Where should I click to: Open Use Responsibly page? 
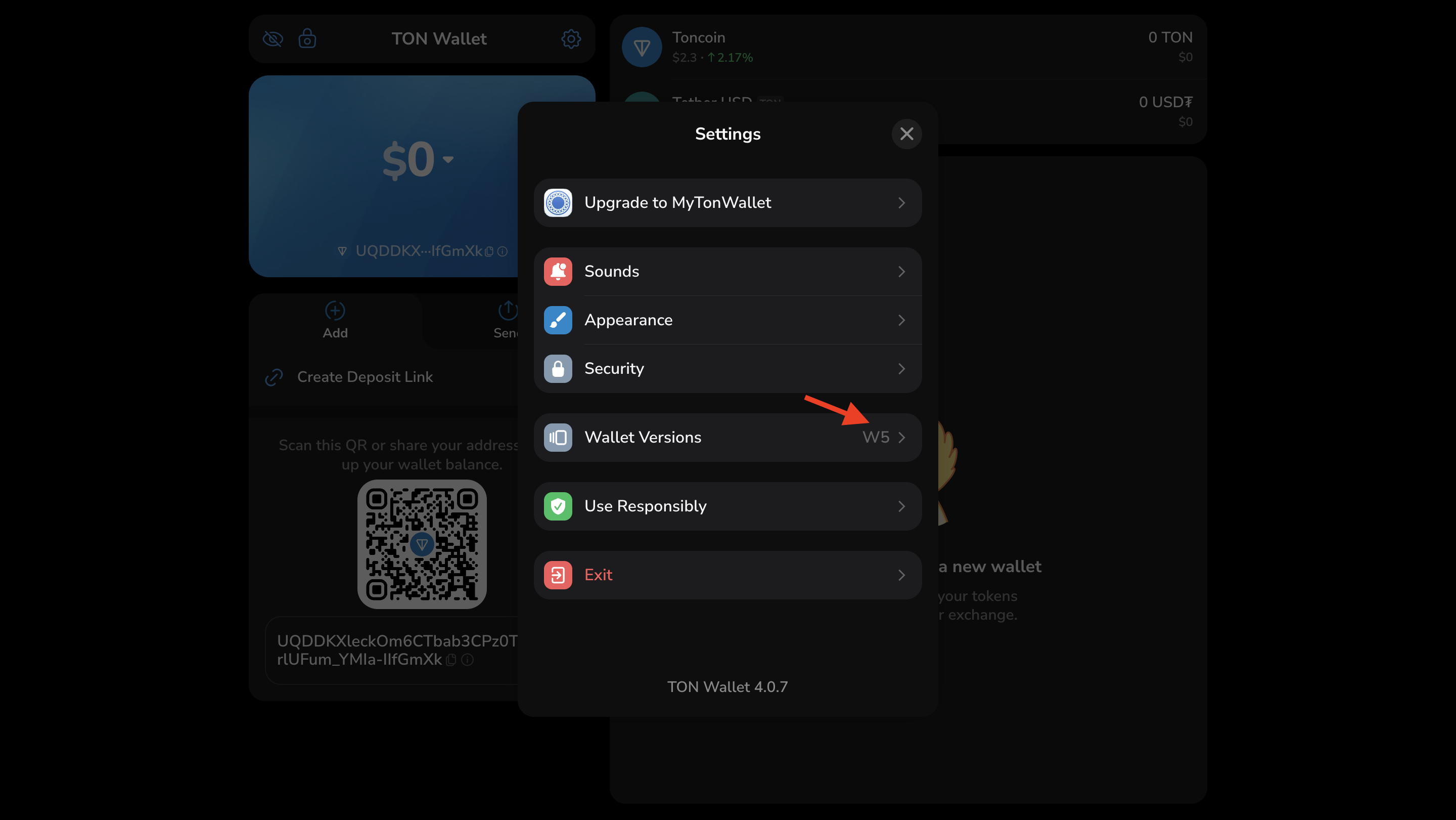click(727, 506)
